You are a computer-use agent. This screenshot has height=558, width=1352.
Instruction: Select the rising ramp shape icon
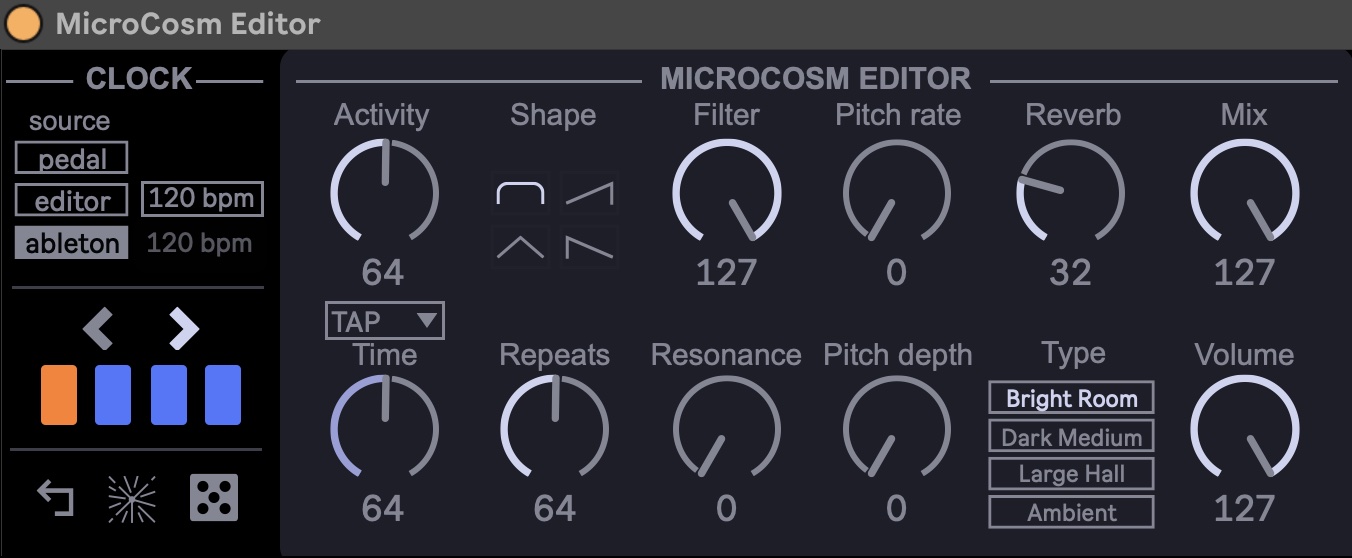pos(590,193)
